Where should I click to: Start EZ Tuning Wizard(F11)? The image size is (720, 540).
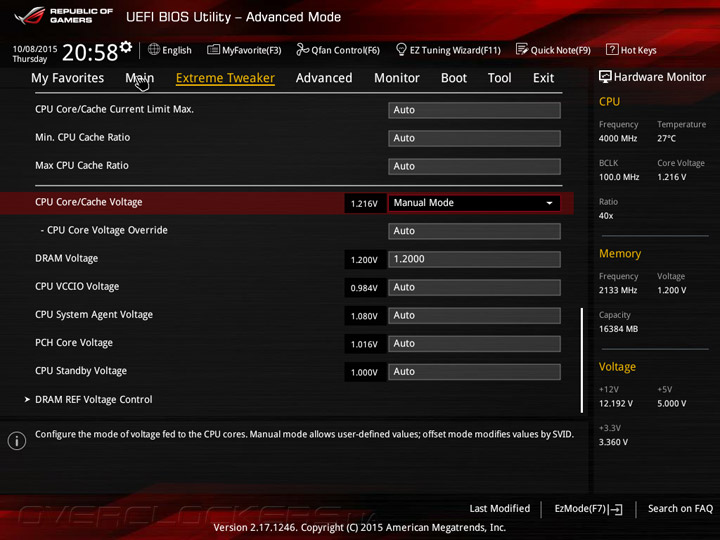(455, 50)
